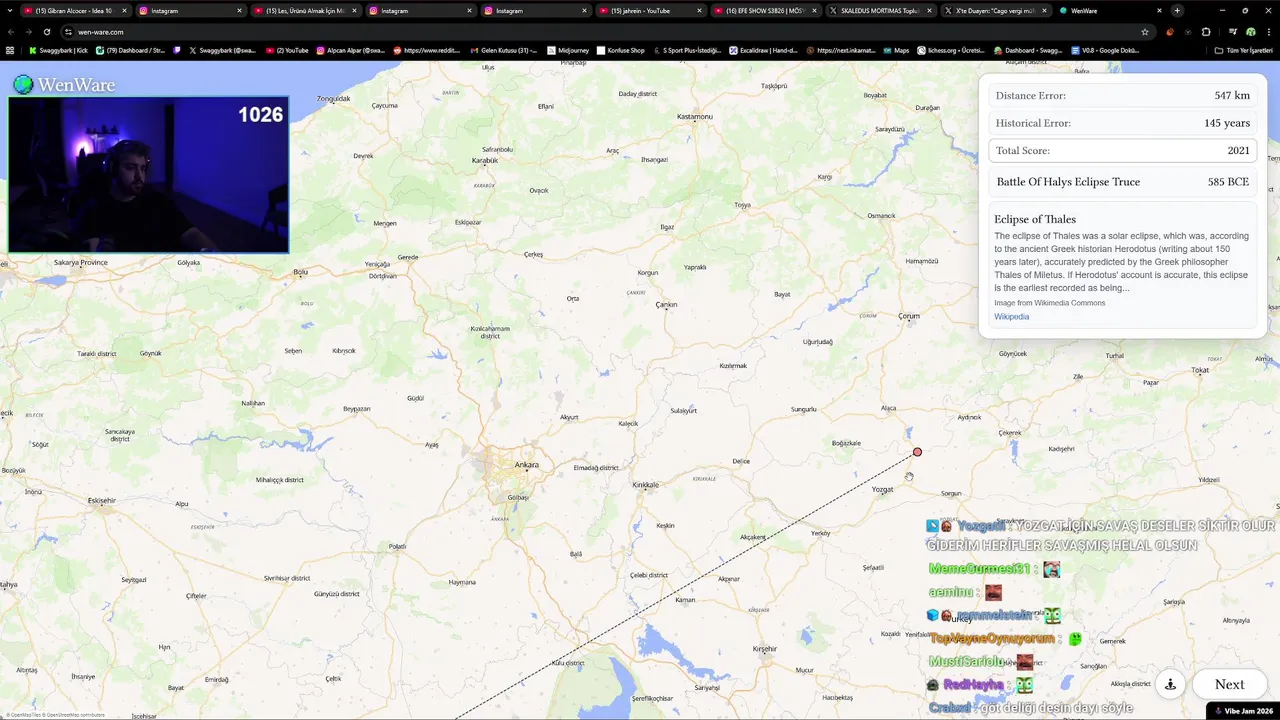
Task: Expand the tab search dropdown arrow
Action: [x=11, y=11]
